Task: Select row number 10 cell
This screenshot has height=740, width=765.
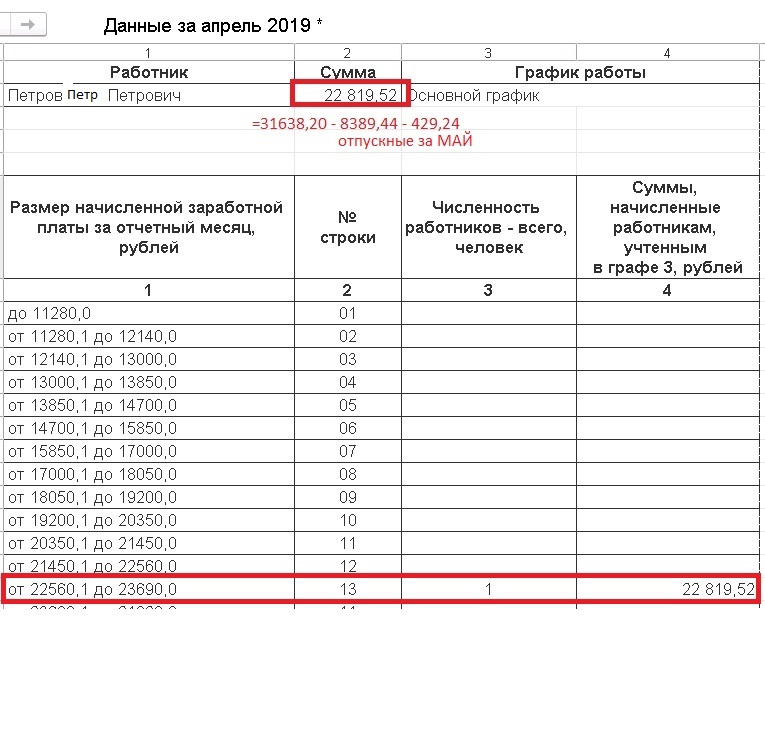Action: (x=348, y=520)
